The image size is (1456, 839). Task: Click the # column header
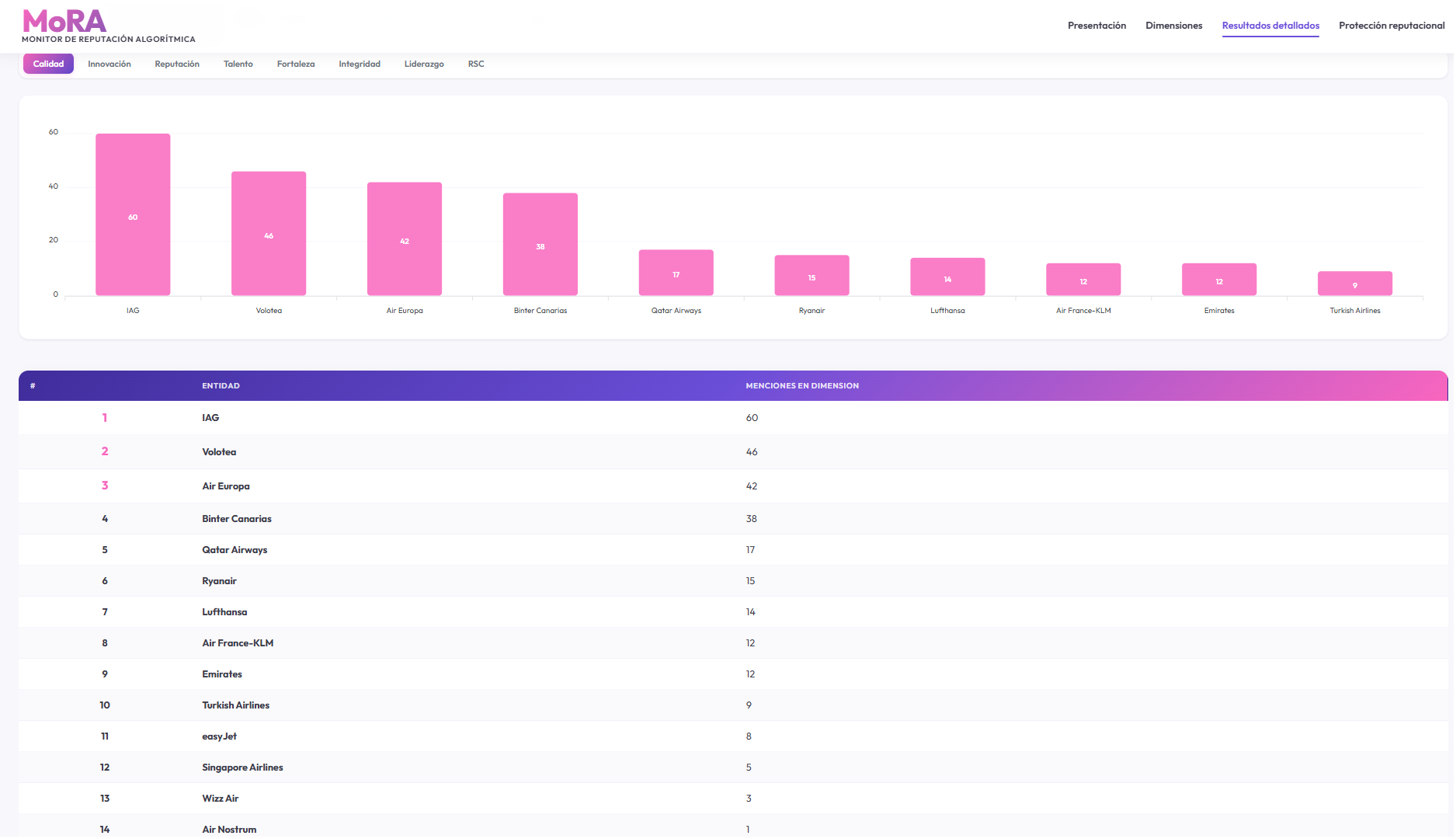tap(33, 386)
